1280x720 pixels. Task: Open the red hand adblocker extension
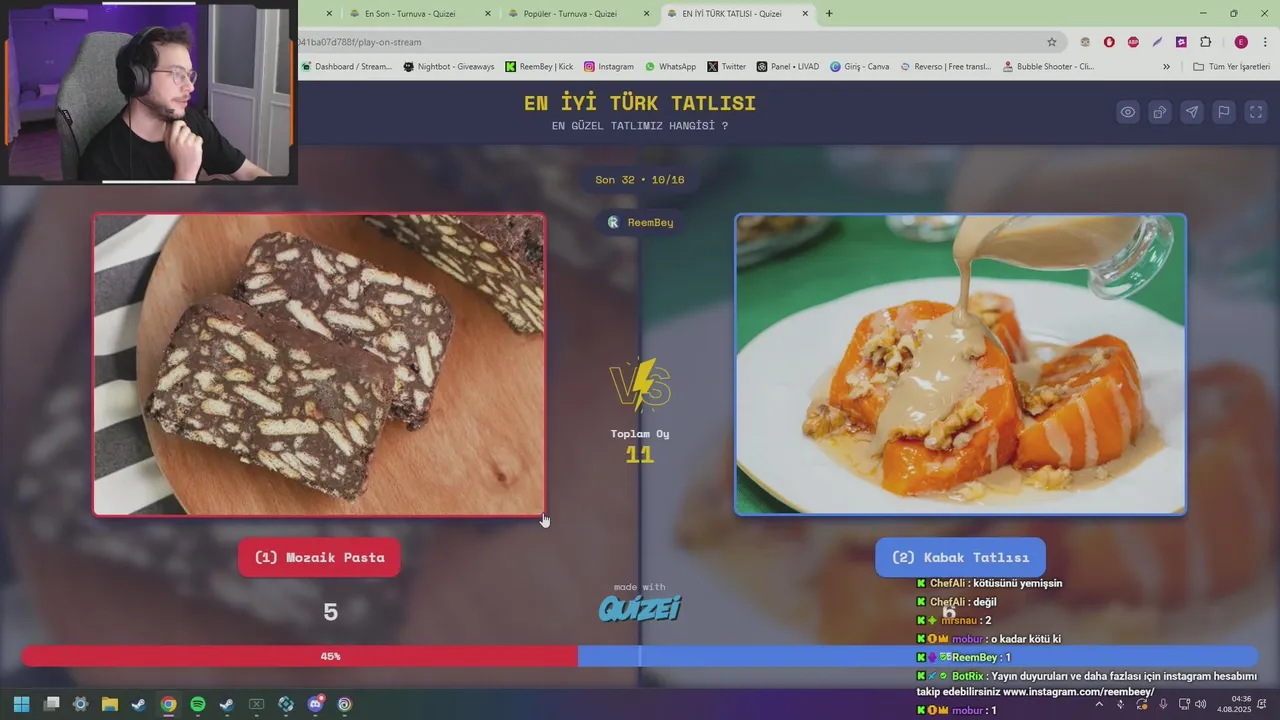[1109, 42]
